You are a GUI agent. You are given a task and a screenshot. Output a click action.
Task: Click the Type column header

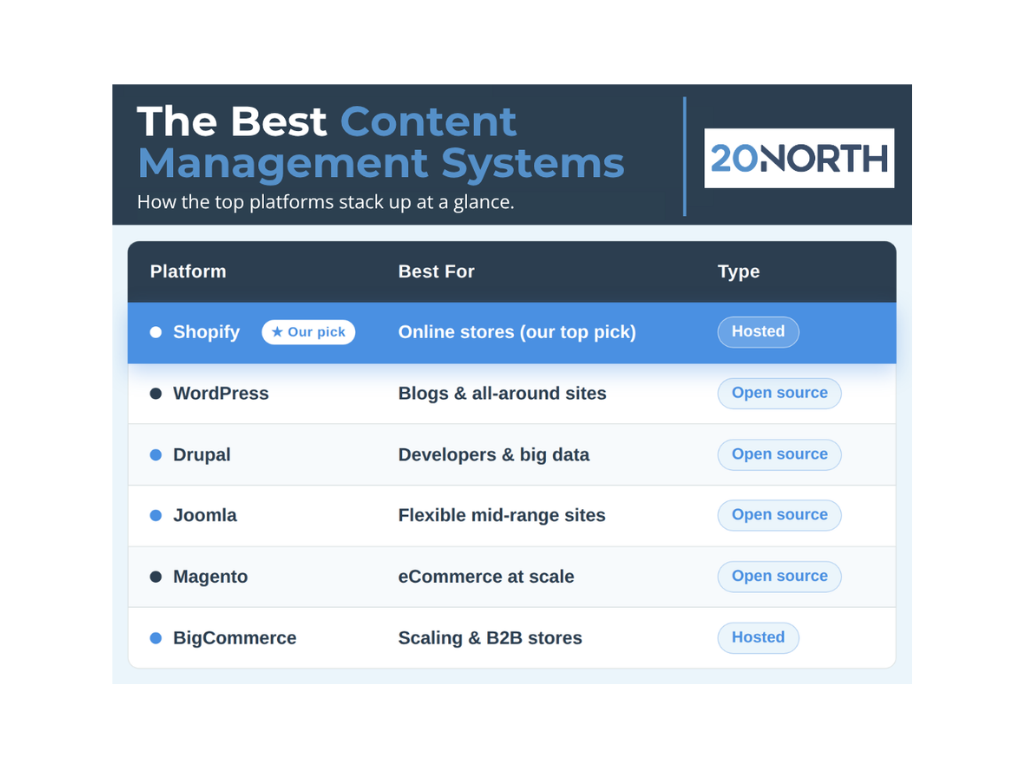coord(739,272)
